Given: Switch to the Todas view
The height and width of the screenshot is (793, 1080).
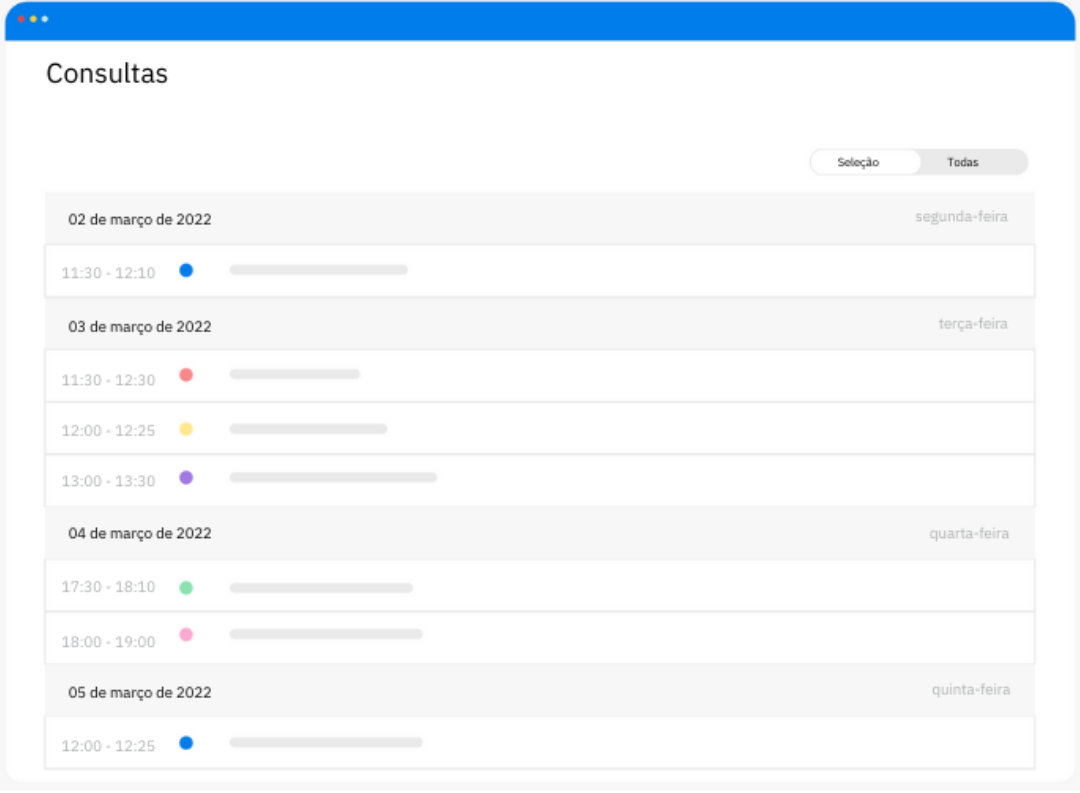Looking at the screenshot, I should (x=963, y=162).
